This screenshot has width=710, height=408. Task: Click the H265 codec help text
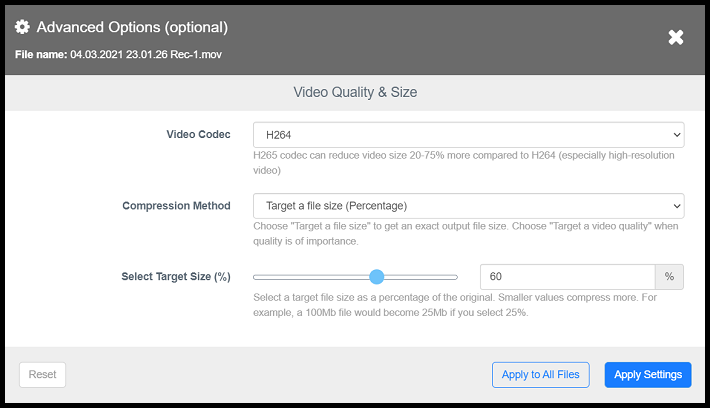click(x=464, y=163)
